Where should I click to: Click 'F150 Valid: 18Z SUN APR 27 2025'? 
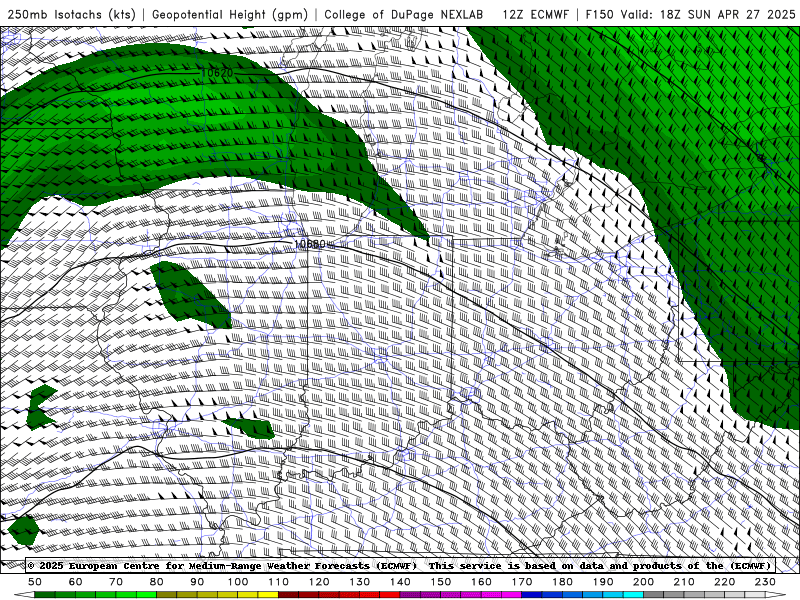[690, 14]
